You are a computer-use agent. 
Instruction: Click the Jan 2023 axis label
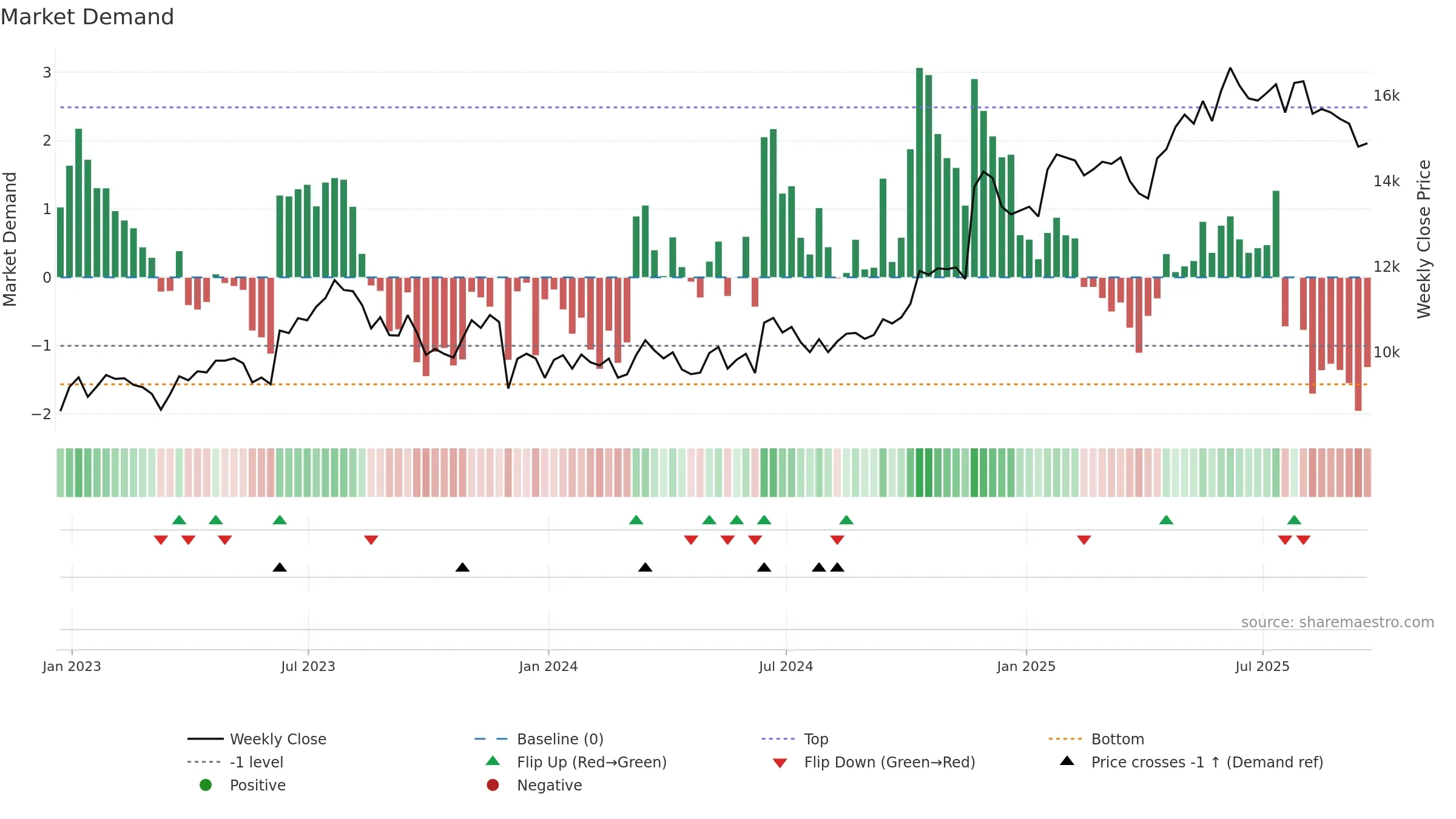click(x=72, y=666)
